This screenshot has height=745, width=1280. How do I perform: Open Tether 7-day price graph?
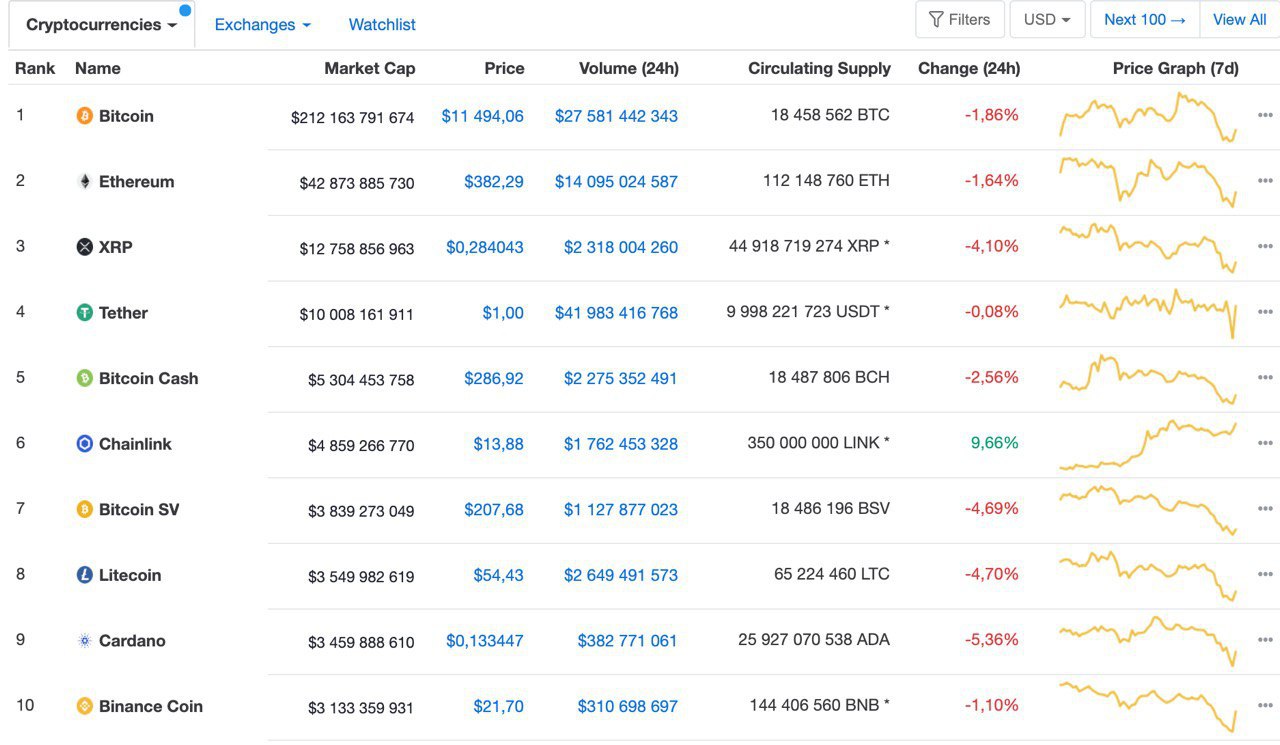tap(1149, 313)
